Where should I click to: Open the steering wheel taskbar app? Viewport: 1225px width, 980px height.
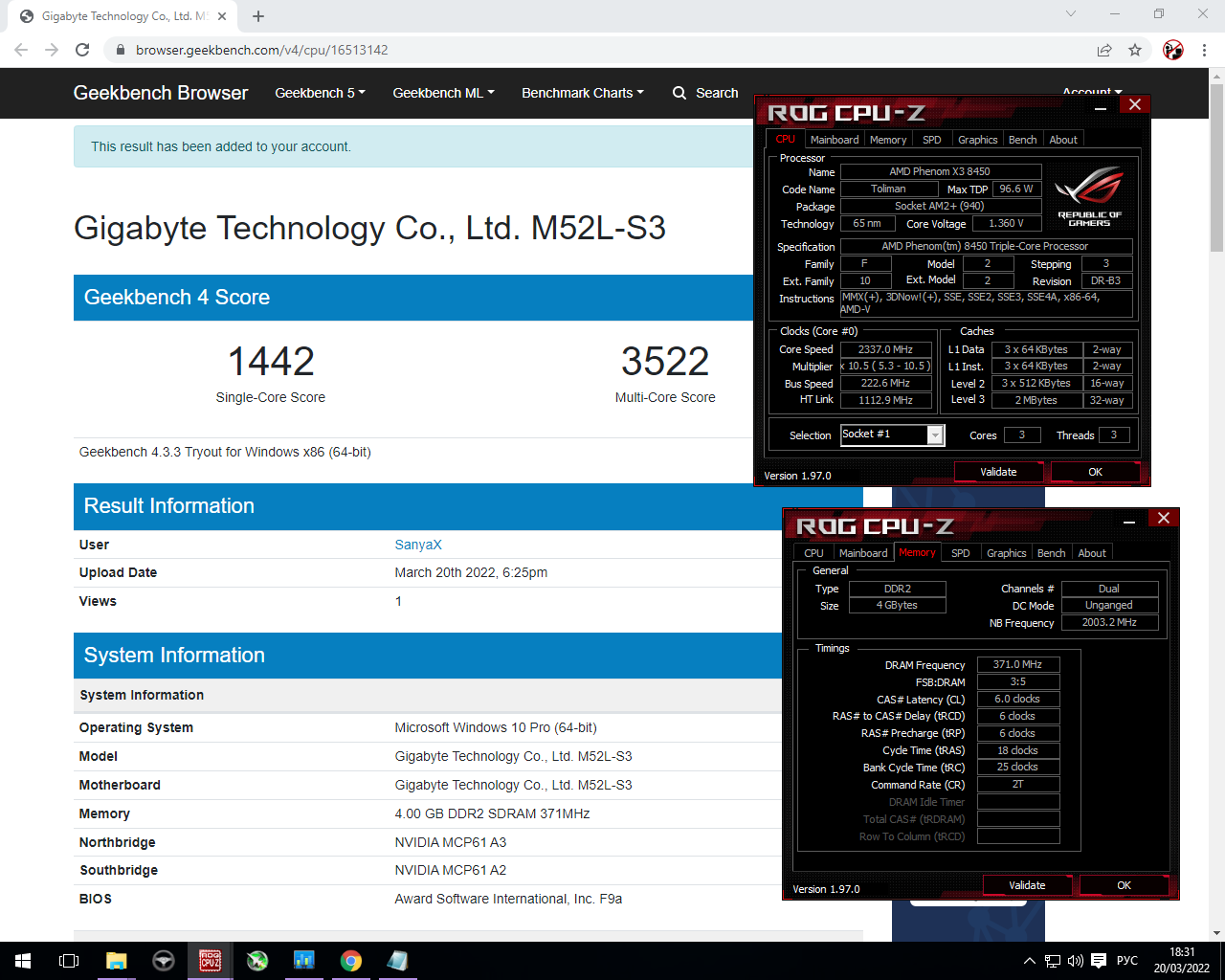pyautogui.click(x=164, y=961)
